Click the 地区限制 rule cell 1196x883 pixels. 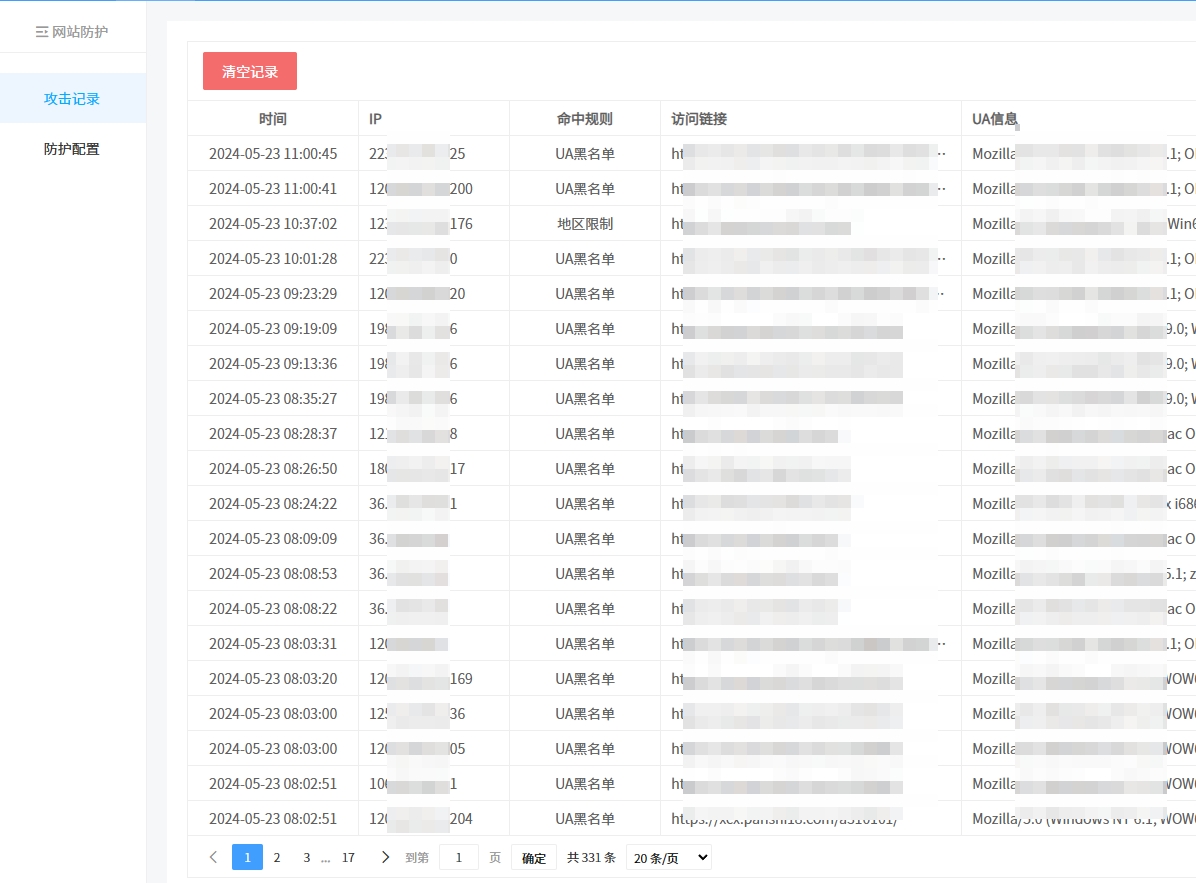point(585,223)
